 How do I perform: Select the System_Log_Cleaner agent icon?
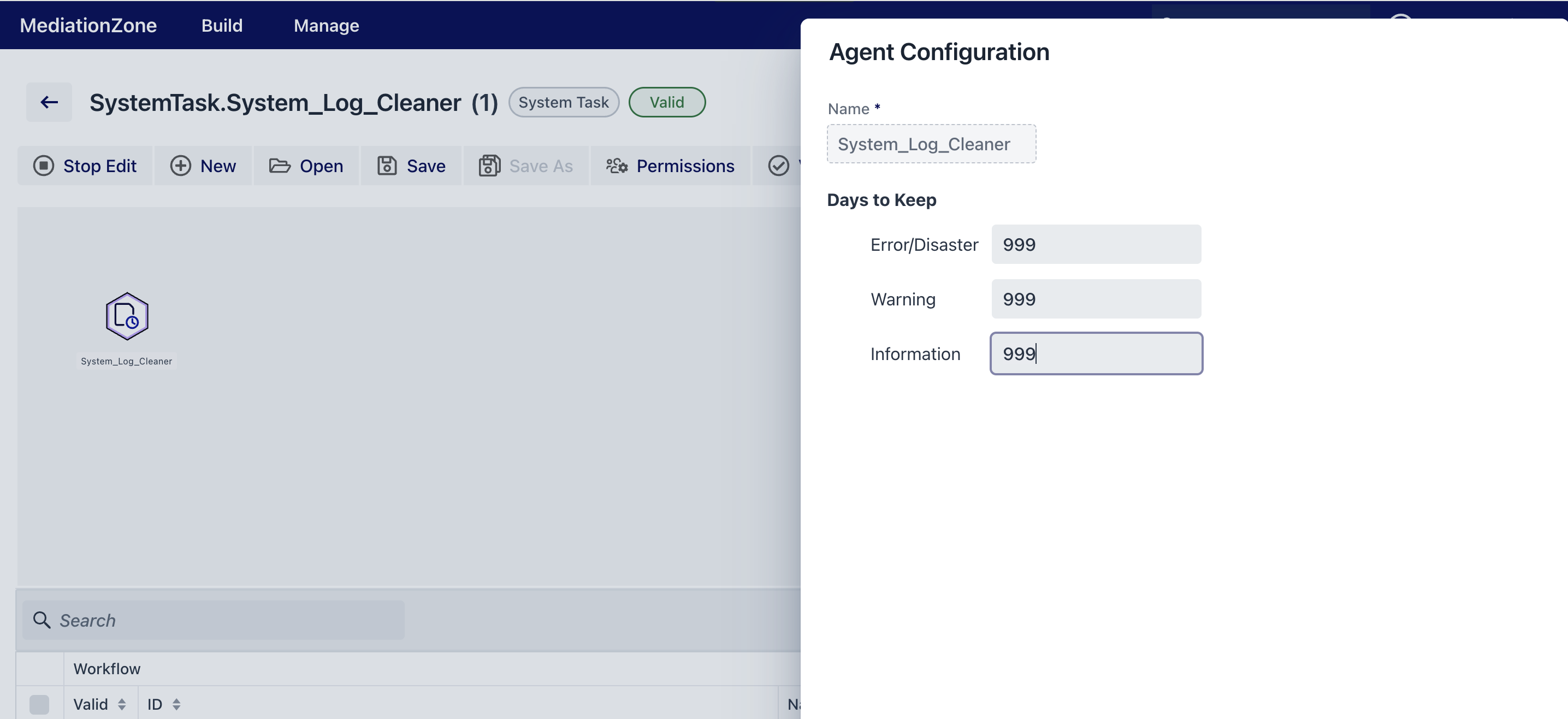click(126, 316)
